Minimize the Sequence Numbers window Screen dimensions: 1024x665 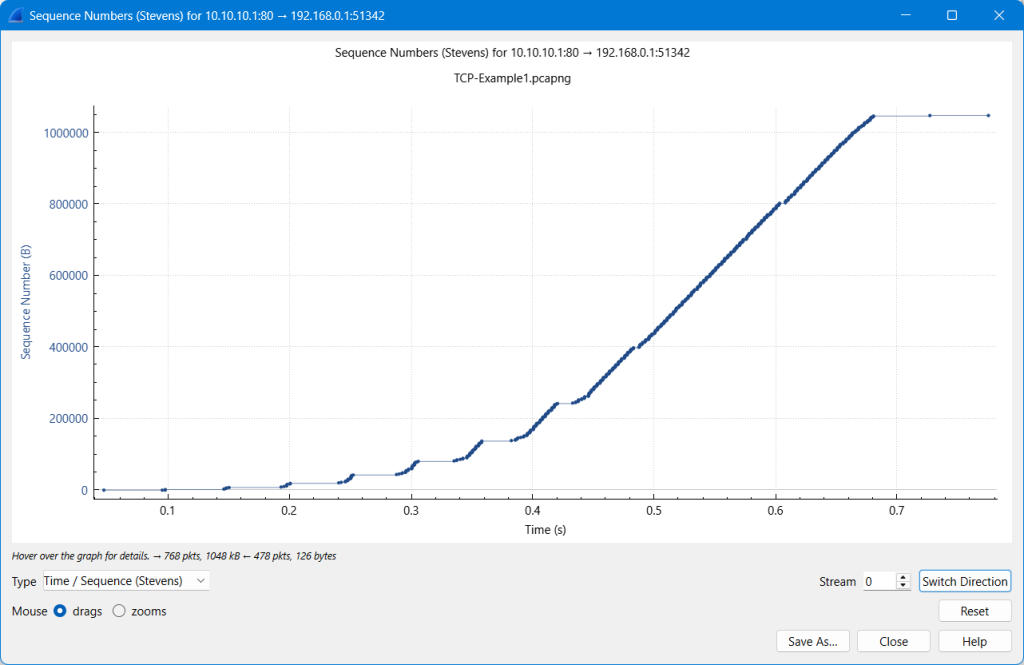pos(906,15)
